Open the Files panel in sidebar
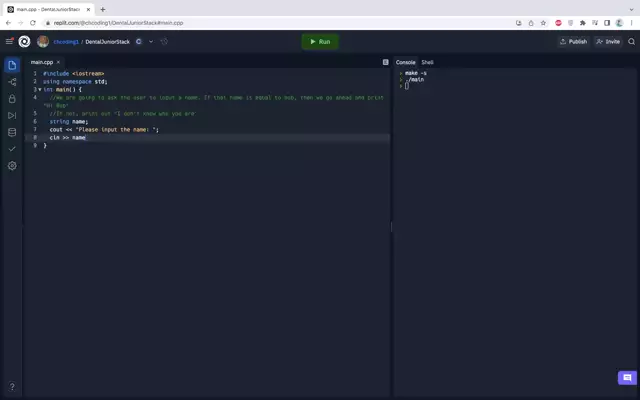This screenshot has width=640, height=400. 12,65
